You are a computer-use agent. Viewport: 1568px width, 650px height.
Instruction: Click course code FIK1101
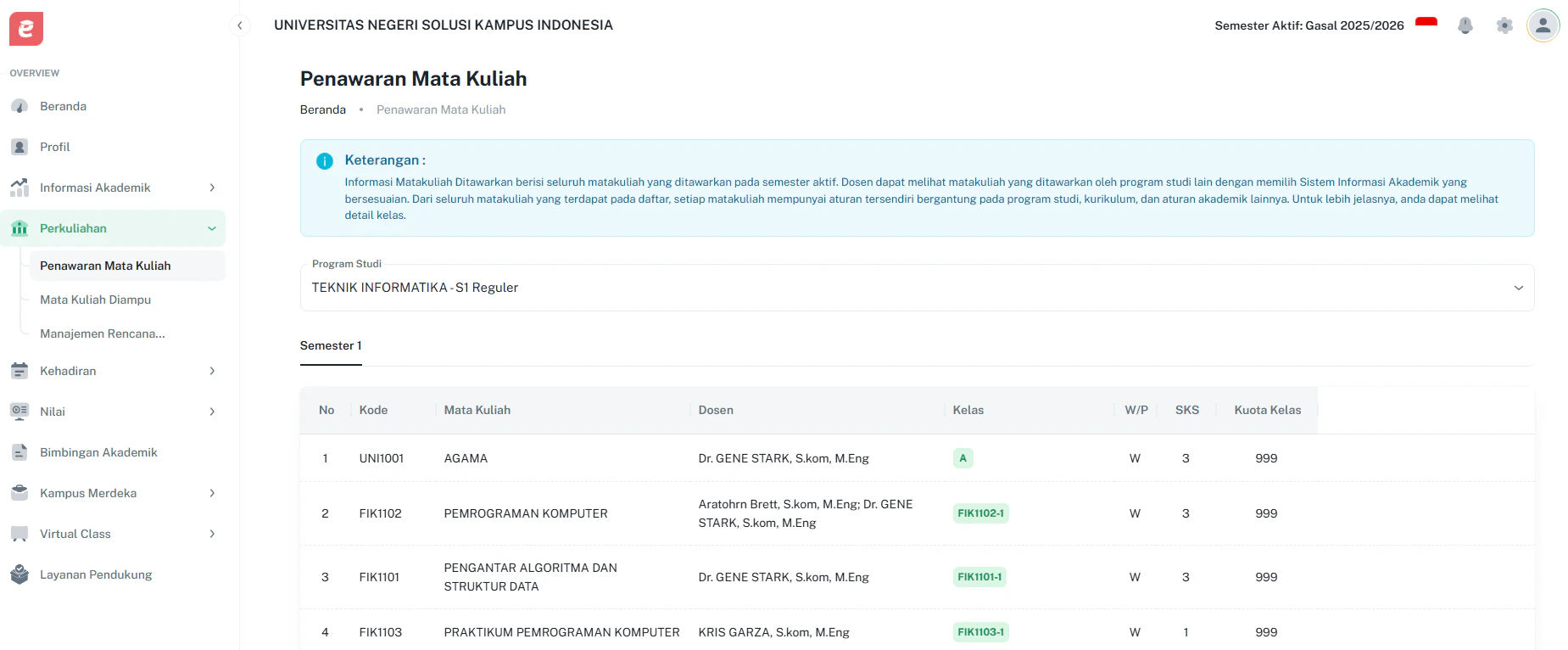click(x=379, y=577)
